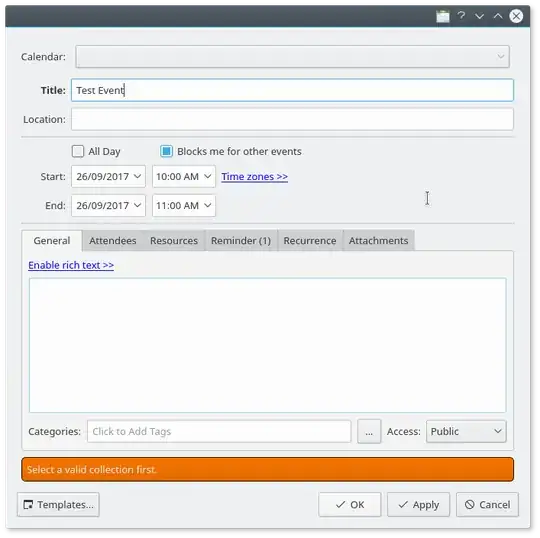
Task: Open the Templates dialog
Action: pos(59,505)
